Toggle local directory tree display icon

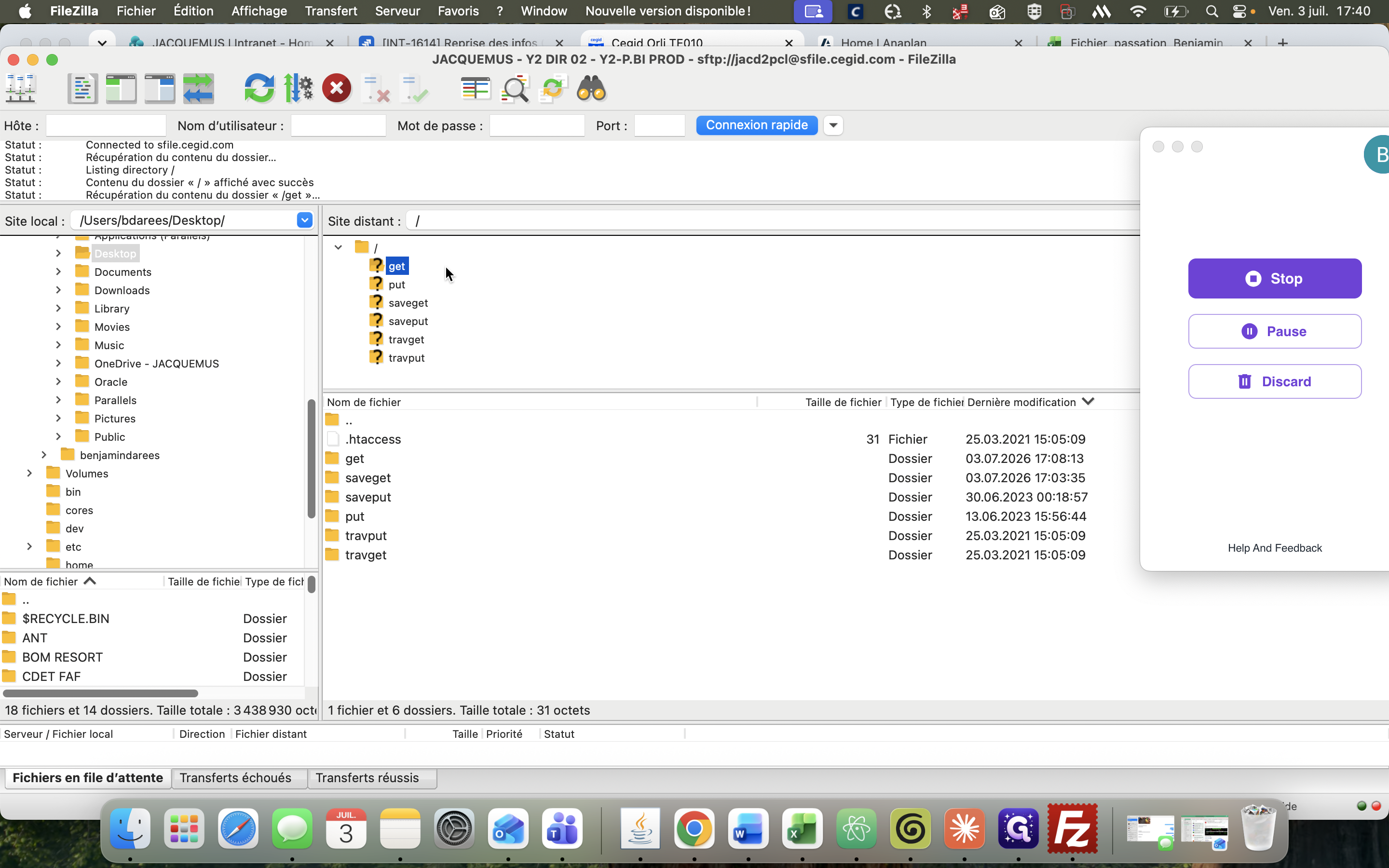point(121,89)
